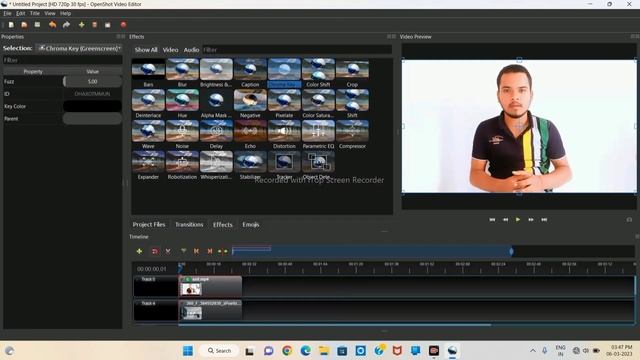
Task: Toggle the razor tool on the timeline
Action: click(x=168, y=251)
